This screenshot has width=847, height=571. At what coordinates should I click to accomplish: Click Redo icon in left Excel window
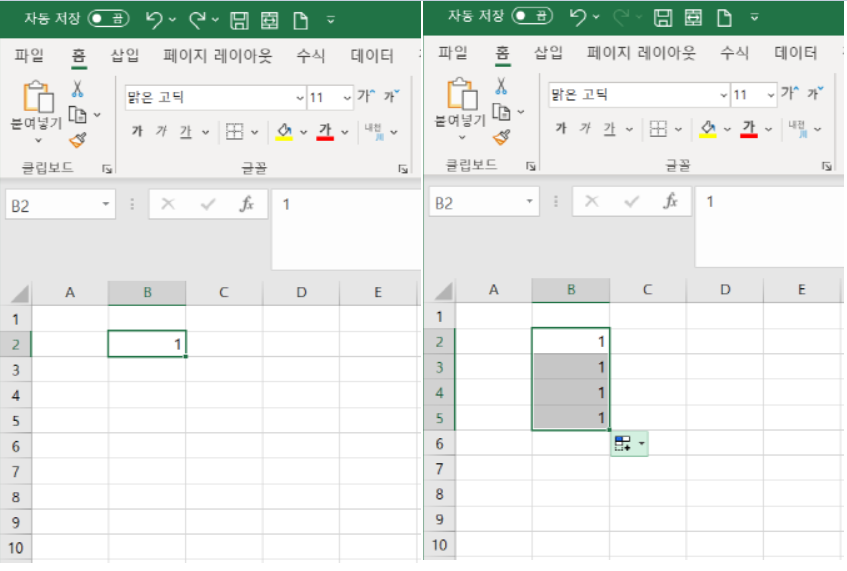197,20
